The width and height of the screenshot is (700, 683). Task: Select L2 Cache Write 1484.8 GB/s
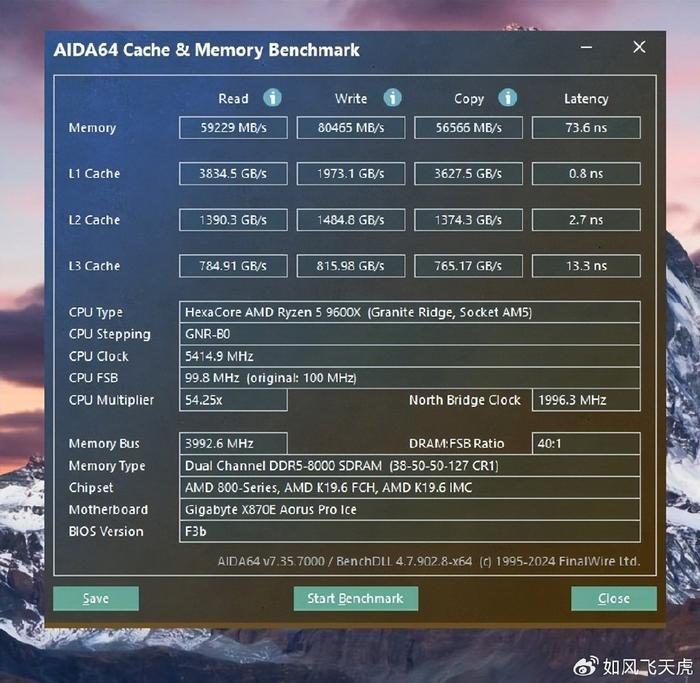pyautogui.click(x=351, y=220)
